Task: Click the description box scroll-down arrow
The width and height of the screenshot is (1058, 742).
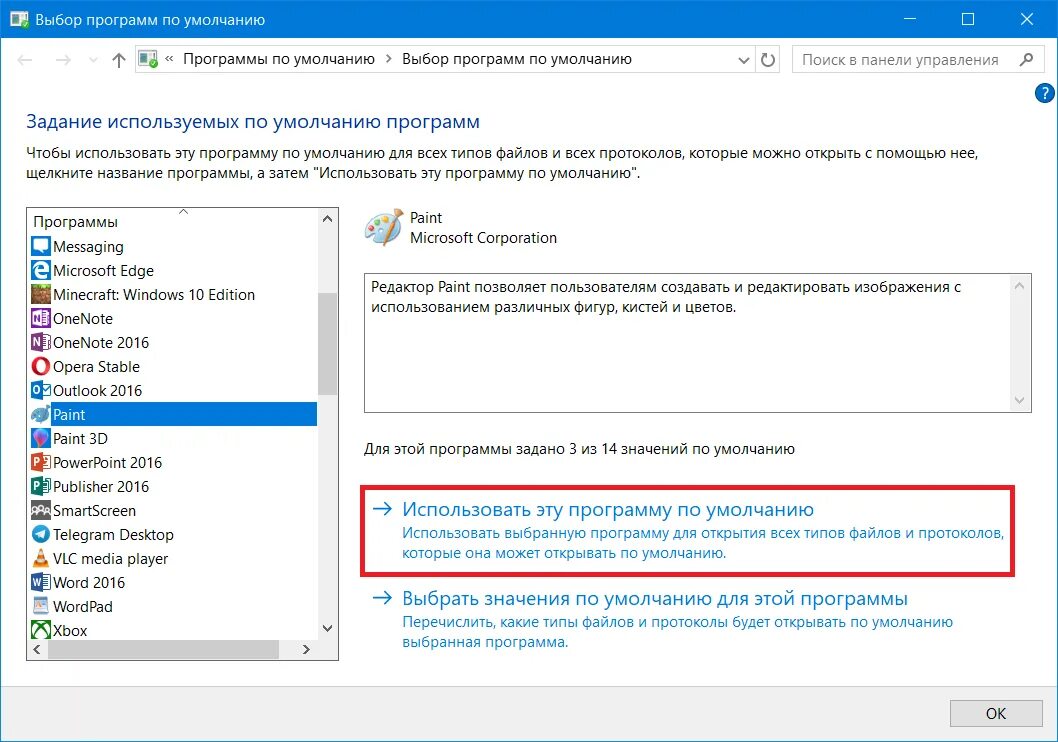Action: point(1019,401)
